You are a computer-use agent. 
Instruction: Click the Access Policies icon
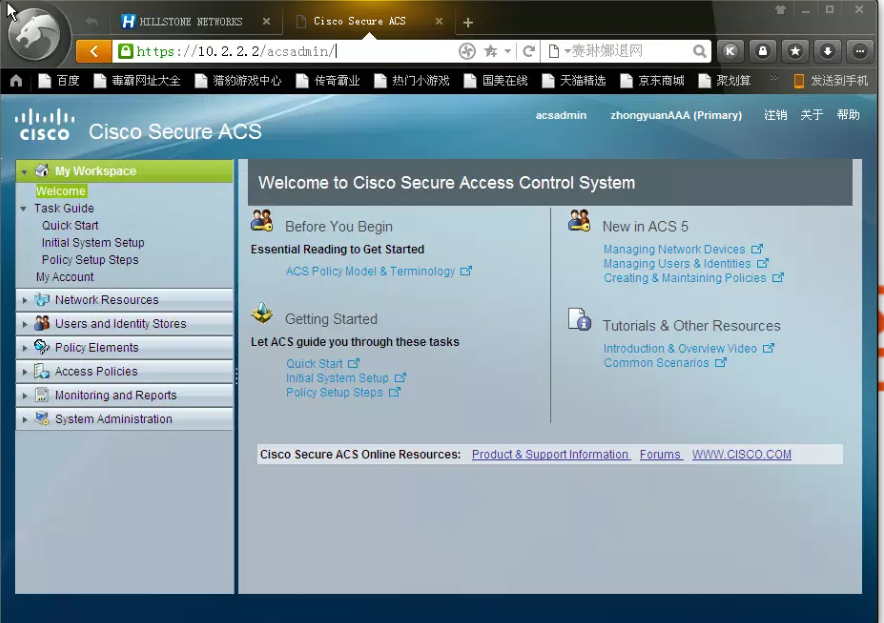coord(42,371)
